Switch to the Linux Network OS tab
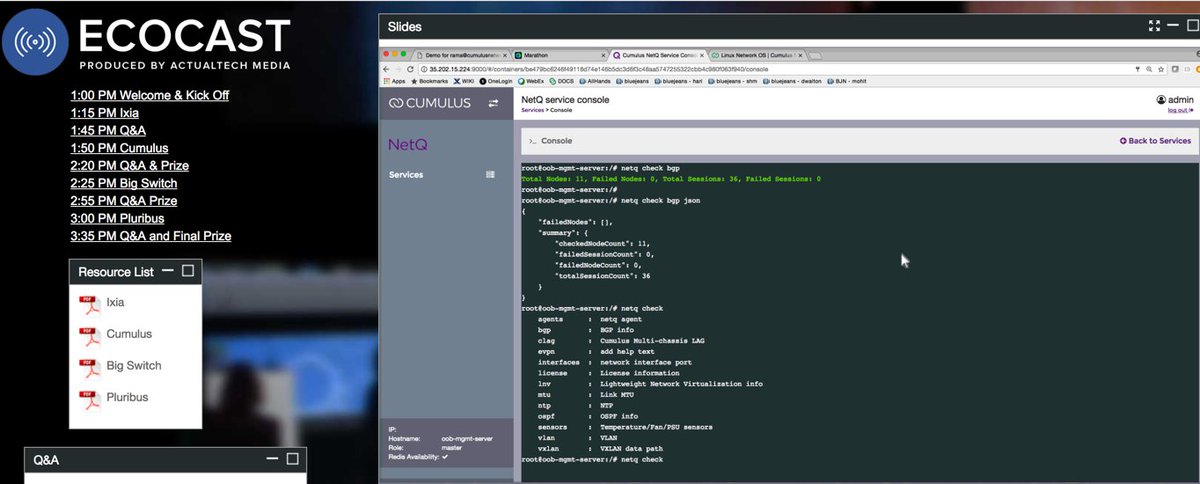 tap(758, 54)
